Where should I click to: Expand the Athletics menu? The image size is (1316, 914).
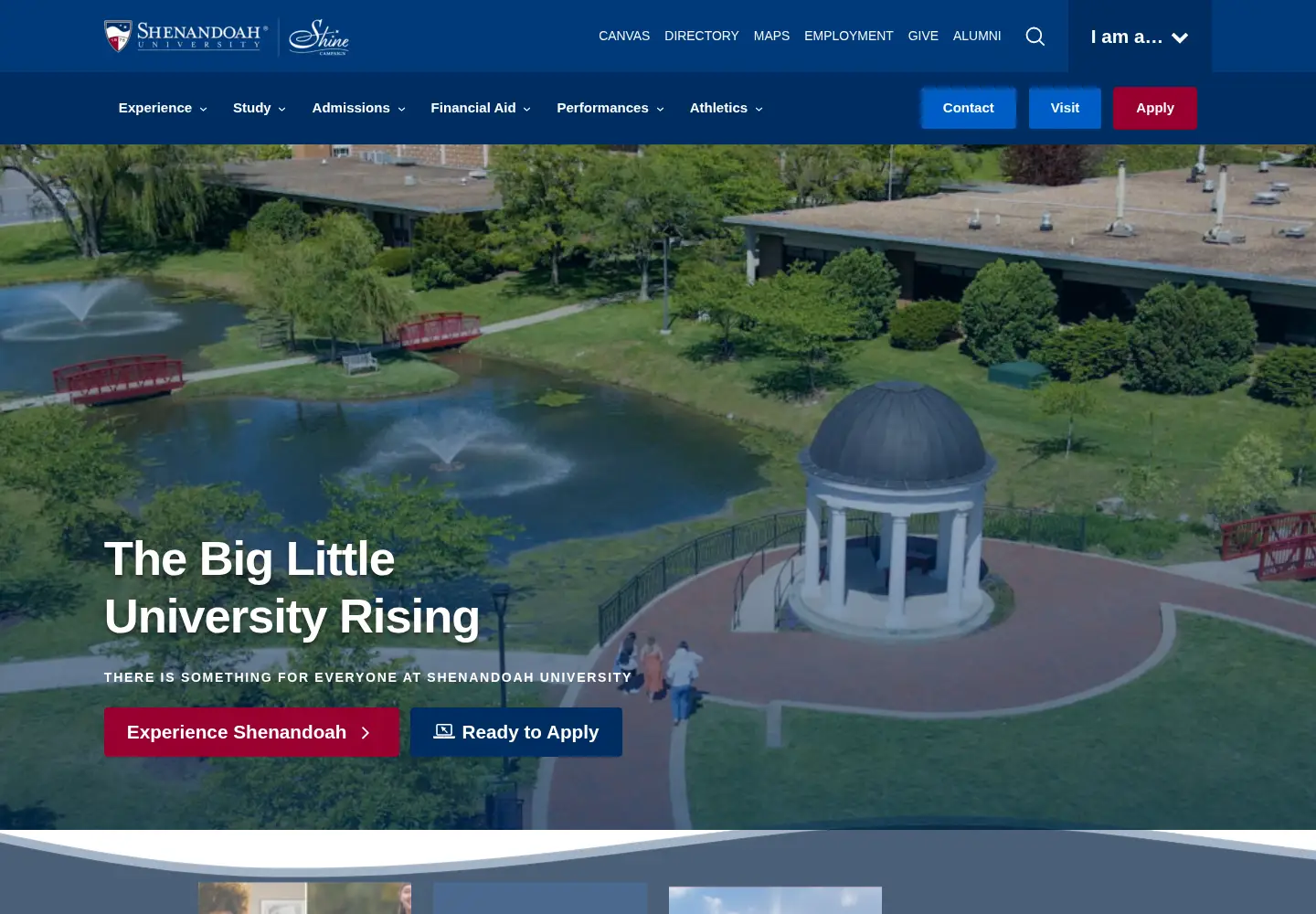[727, 108]
